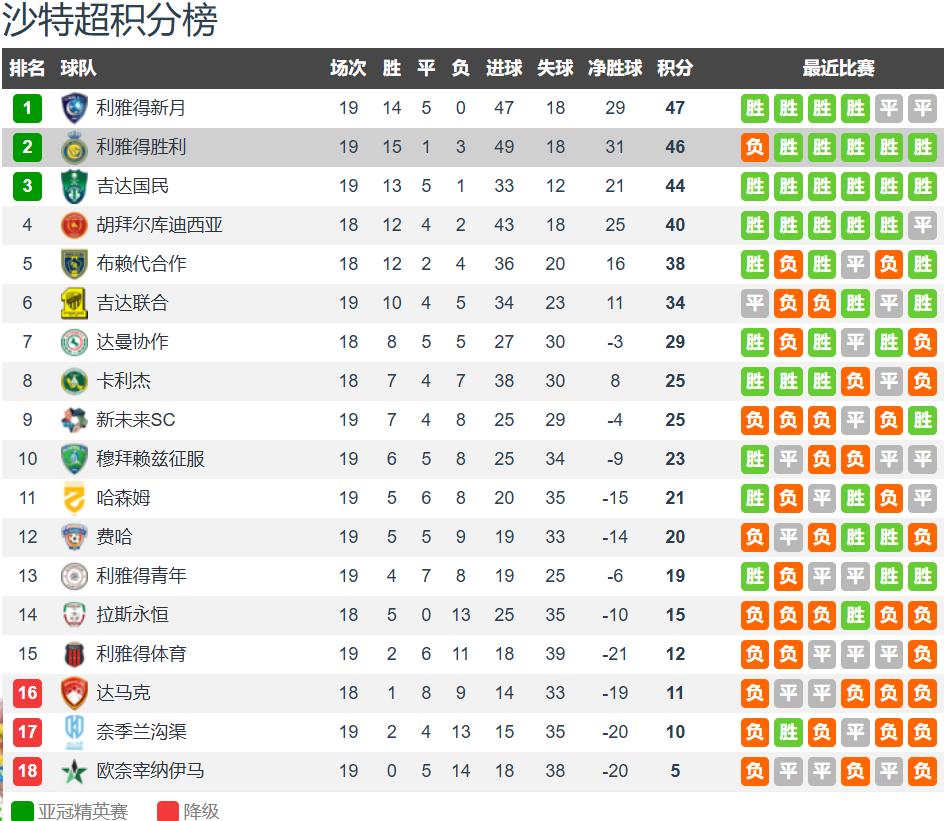Click the green 吉达国民 club badge
This screenshot has height=821, width=944.
74,186
